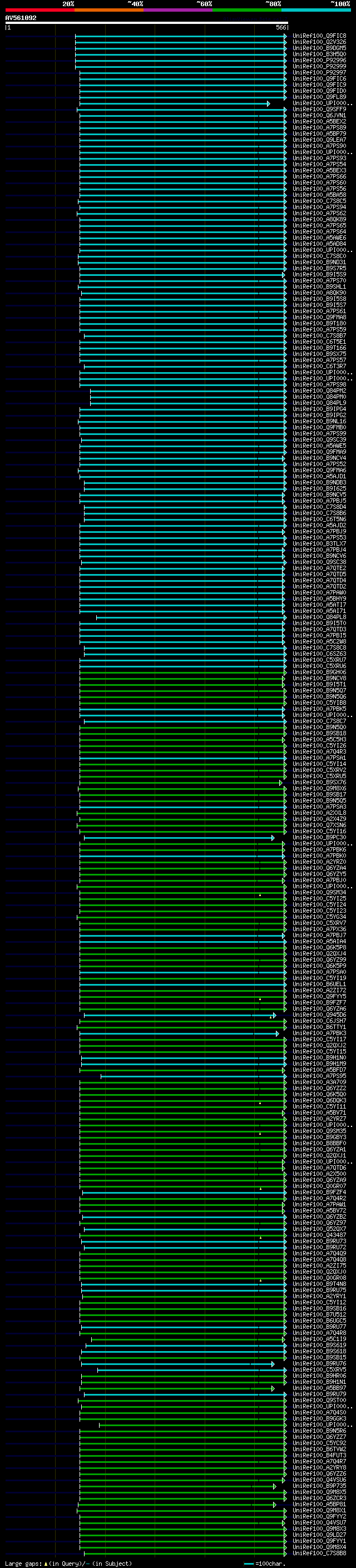Screen dimensions: 356x1568
Task: Select the label UniRef100_Q9M8X6
Action: pyautogui.click(x=319, y=789)
